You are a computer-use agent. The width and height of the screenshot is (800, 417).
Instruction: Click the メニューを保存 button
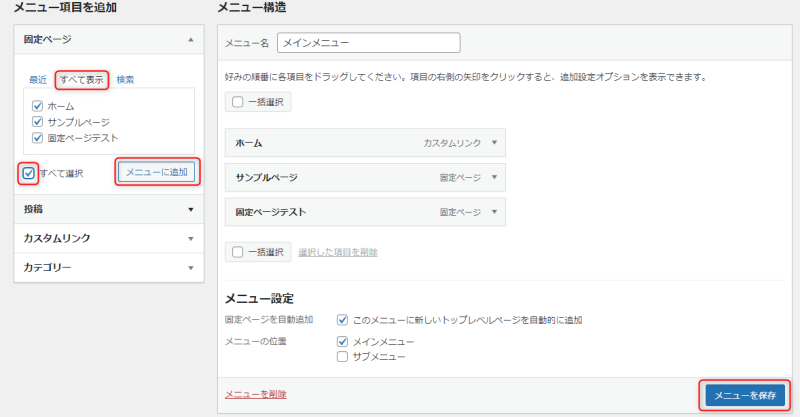pyautogui.click(x=744, y=394)
